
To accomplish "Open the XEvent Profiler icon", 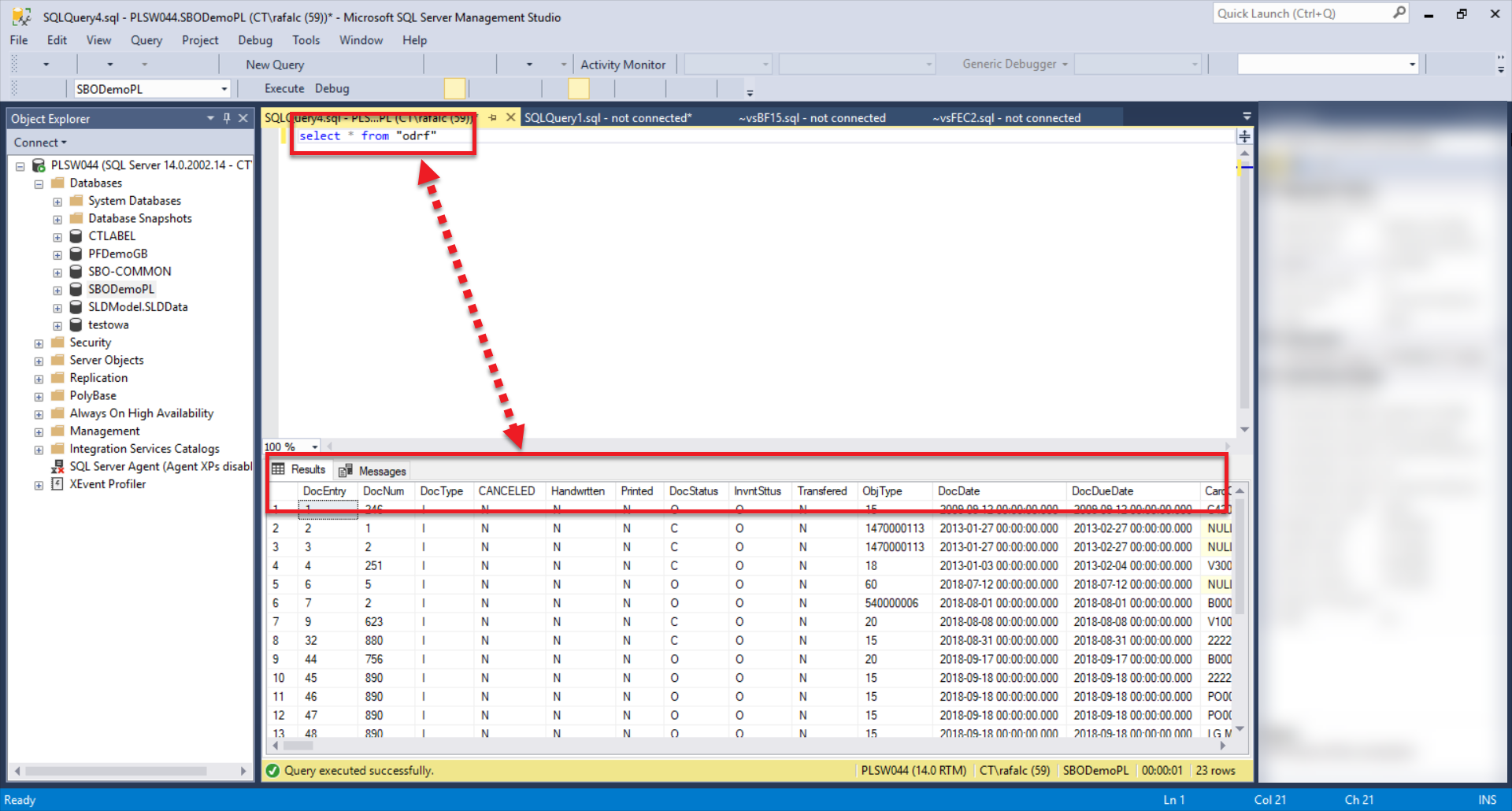I will pos(57,483).
